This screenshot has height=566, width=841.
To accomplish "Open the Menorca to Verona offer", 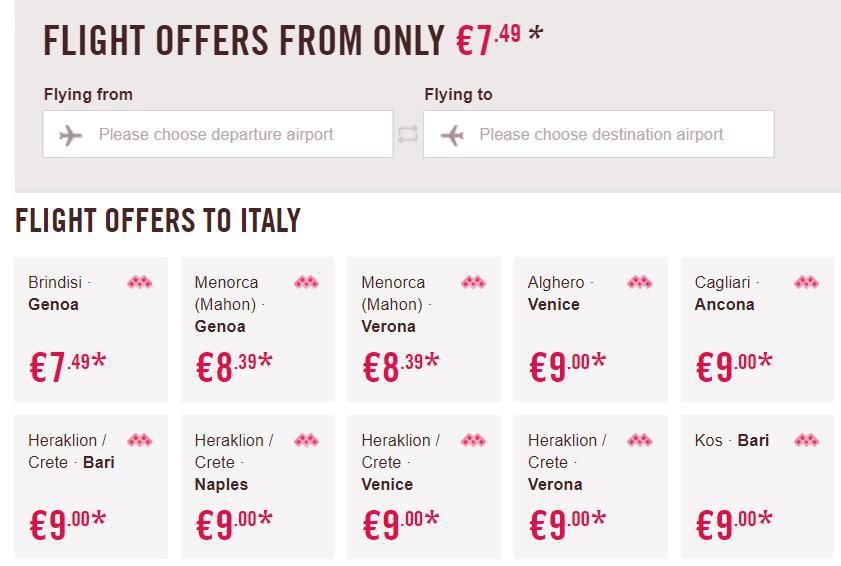I will coord(424,329).
